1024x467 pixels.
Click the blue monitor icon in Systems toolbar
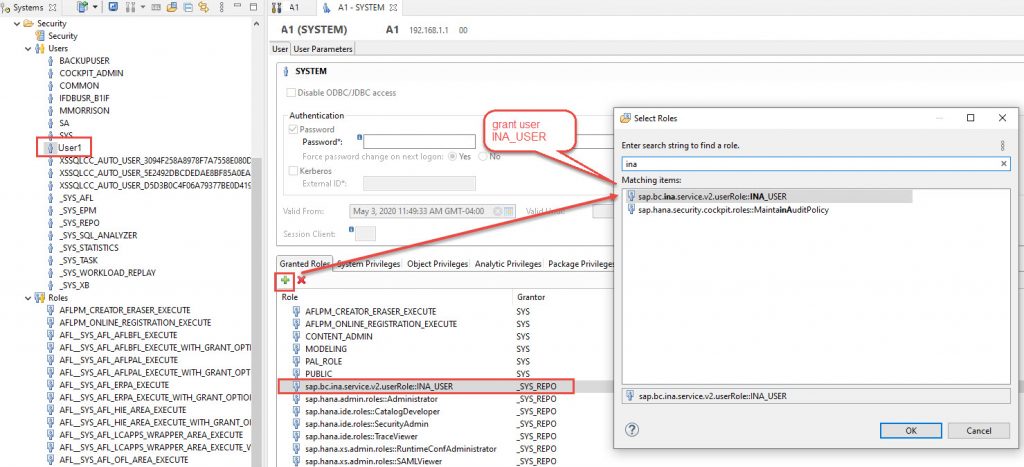(112, 7)
